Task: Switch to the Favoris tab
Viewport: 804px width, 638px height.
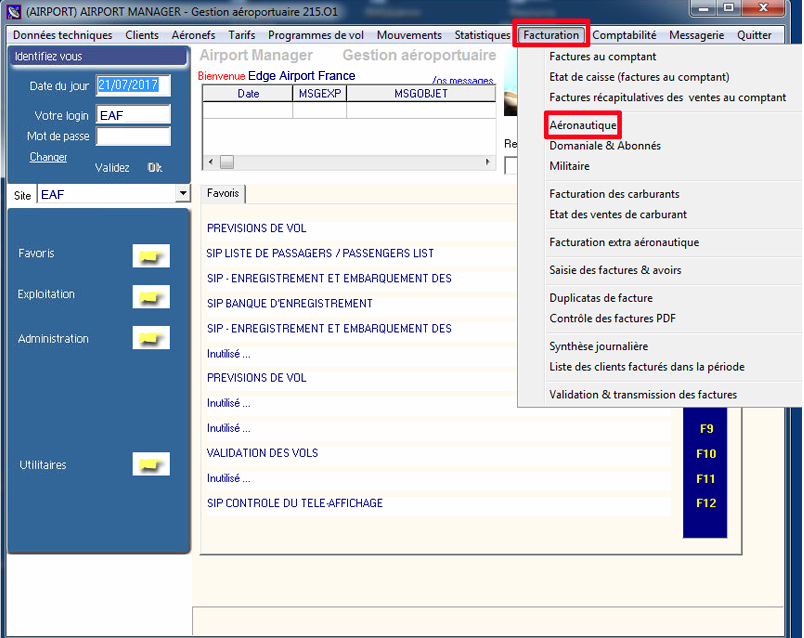Action: (223, 194)
